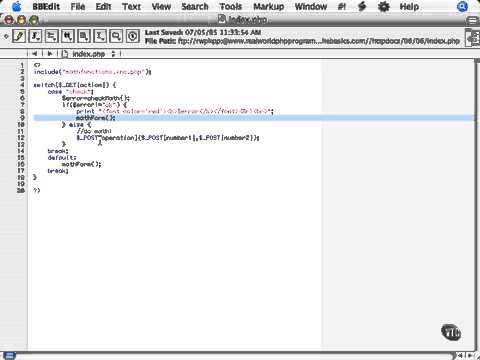Viewport: 480px width, 360px height.
Task: Click the switch($_GET[action]) line
Action: tap(74, 85)
